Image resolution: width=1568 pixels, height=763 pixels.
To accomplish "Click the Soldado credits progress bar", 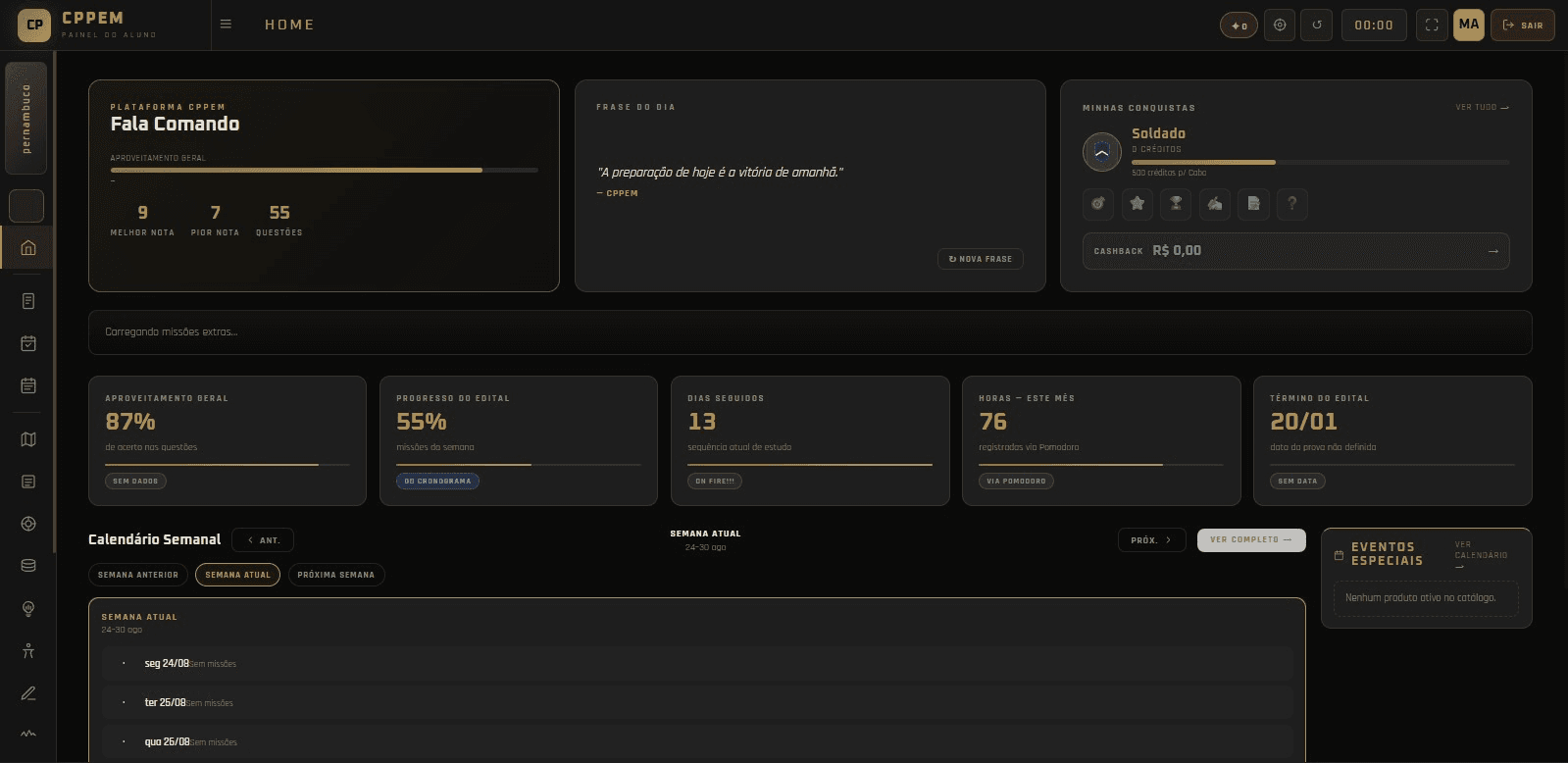I will [x=1320, y=162].
